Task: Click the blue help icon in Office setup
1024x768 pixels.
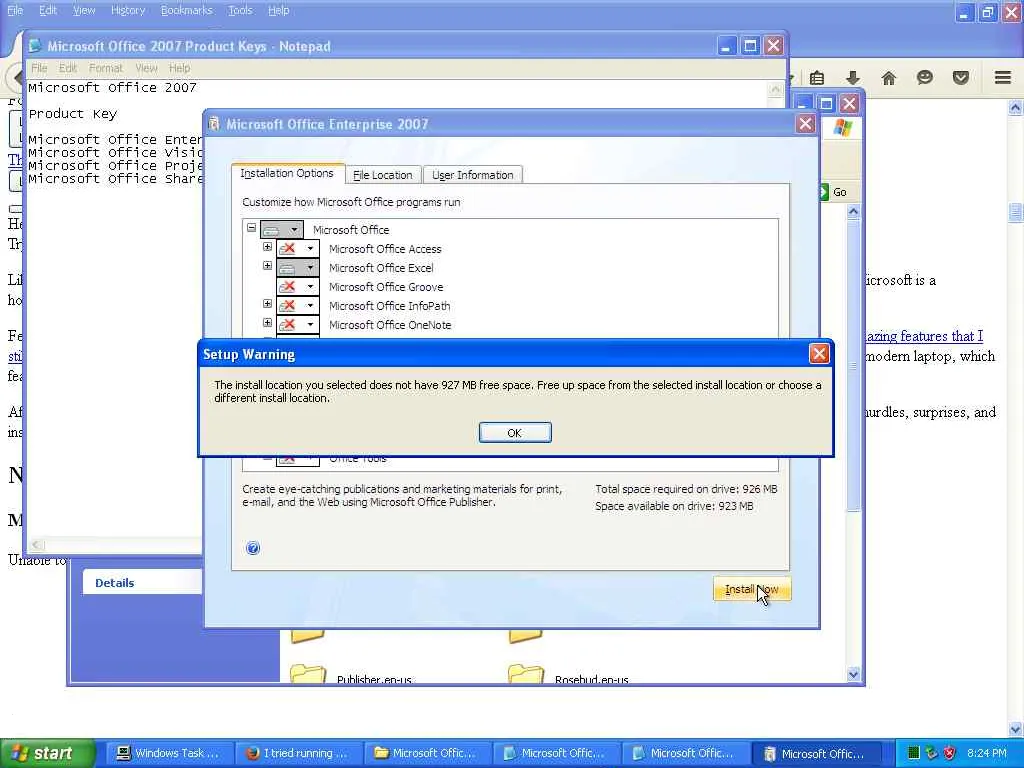Action: point(253,548)
